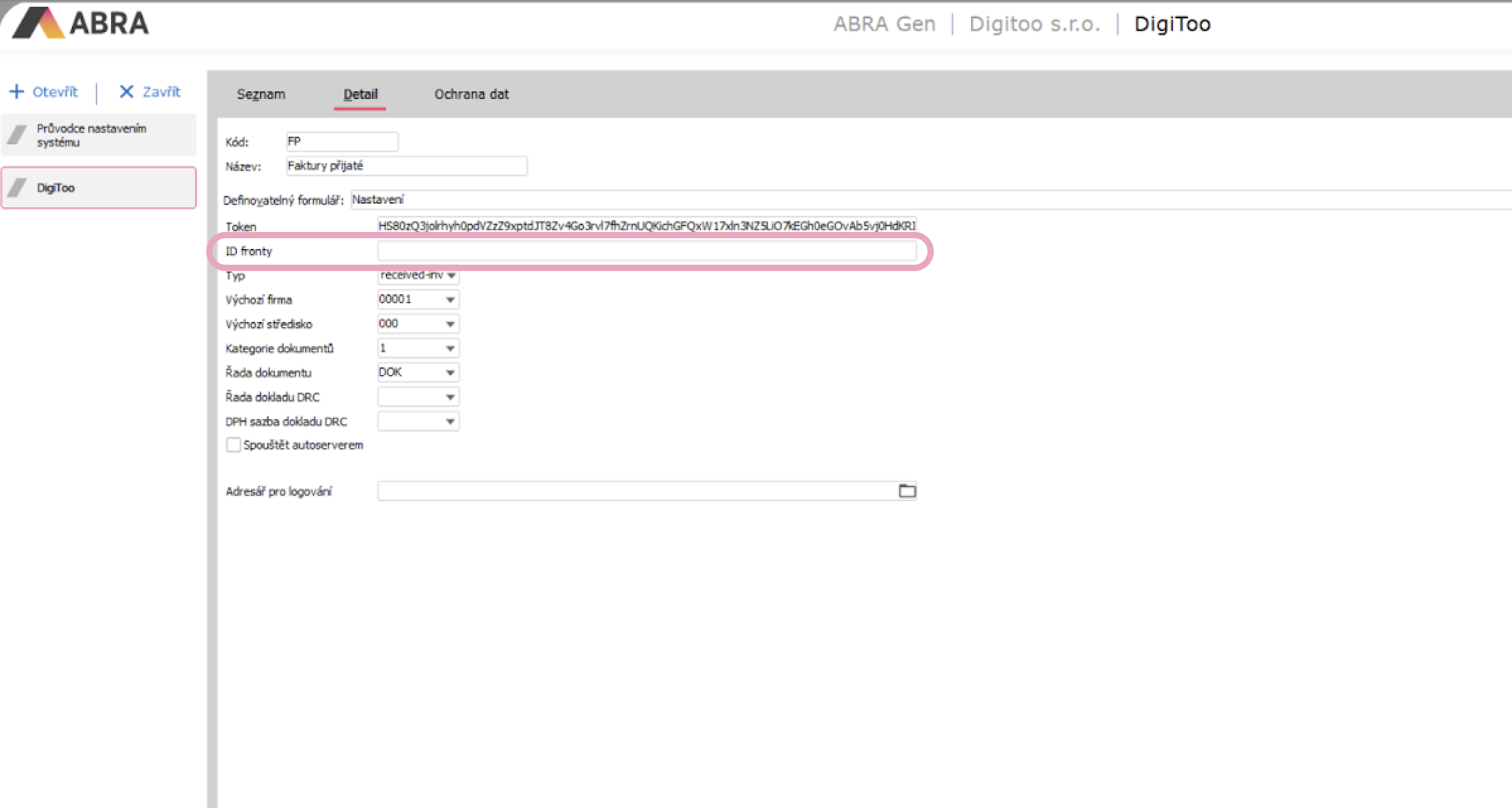Focus the Kód input field
This screenshot has width=1512, height=808.
342,142
